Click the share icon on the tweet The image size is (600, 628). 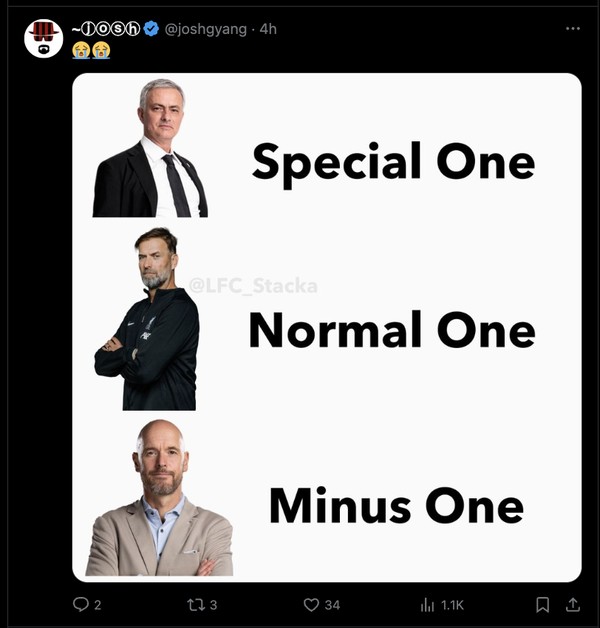coord(573,605)
